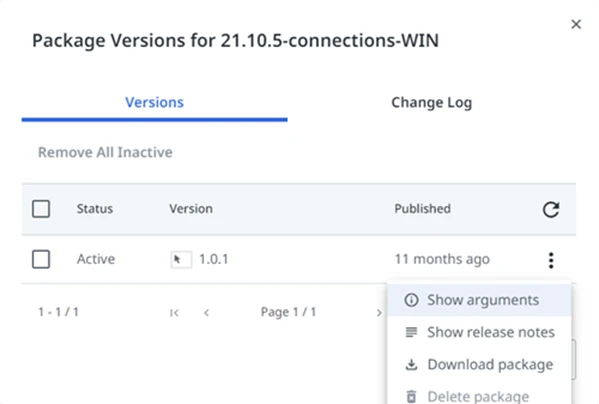Open the three-dot actions menu for version 1.0.1
This screenshot has height=404, width=599.
(x=551, y=260)
